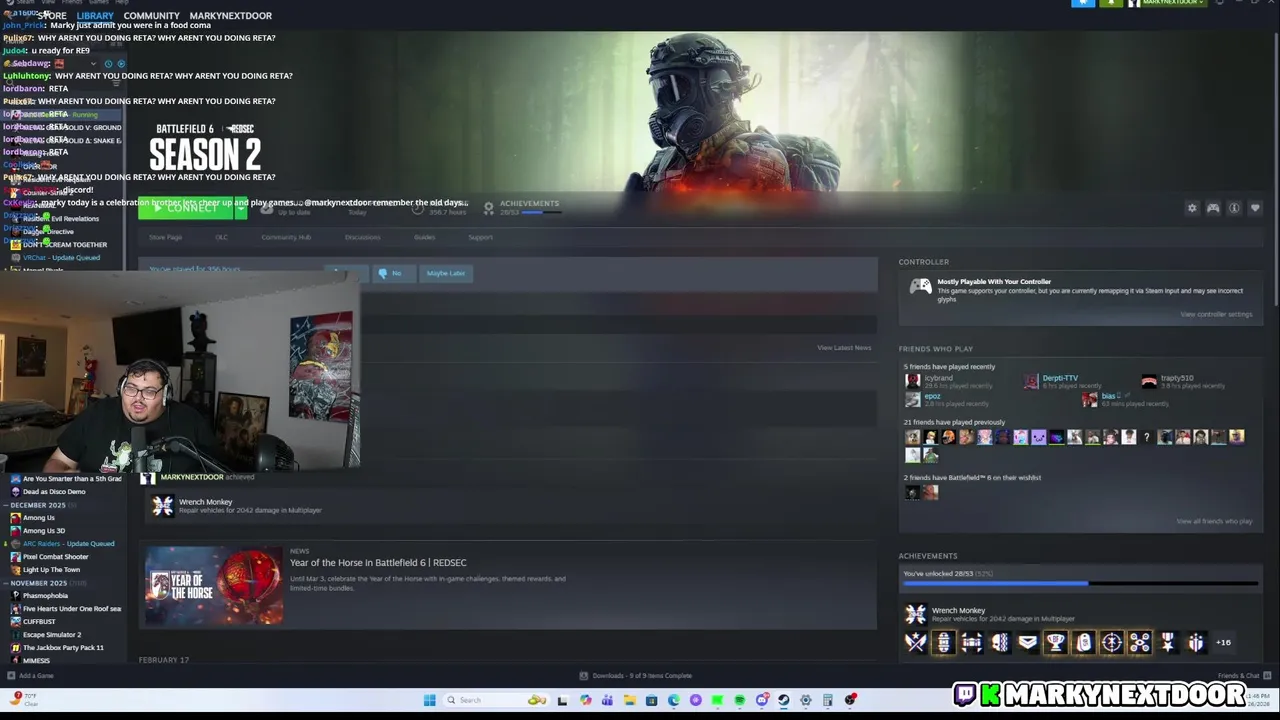The image size is (1280, 720).
Task: Open Spotify from taskbar
Action: (739, 700)
